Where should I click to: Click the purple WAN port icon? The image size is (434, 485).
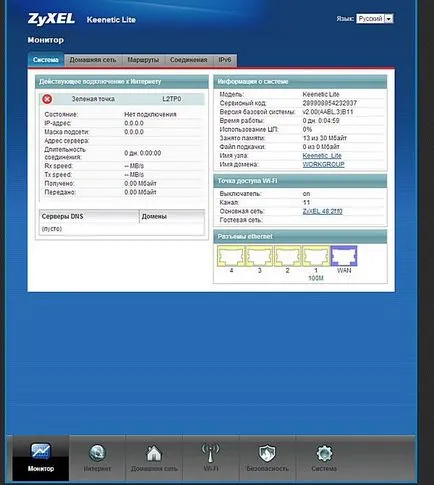pos(344,256)
